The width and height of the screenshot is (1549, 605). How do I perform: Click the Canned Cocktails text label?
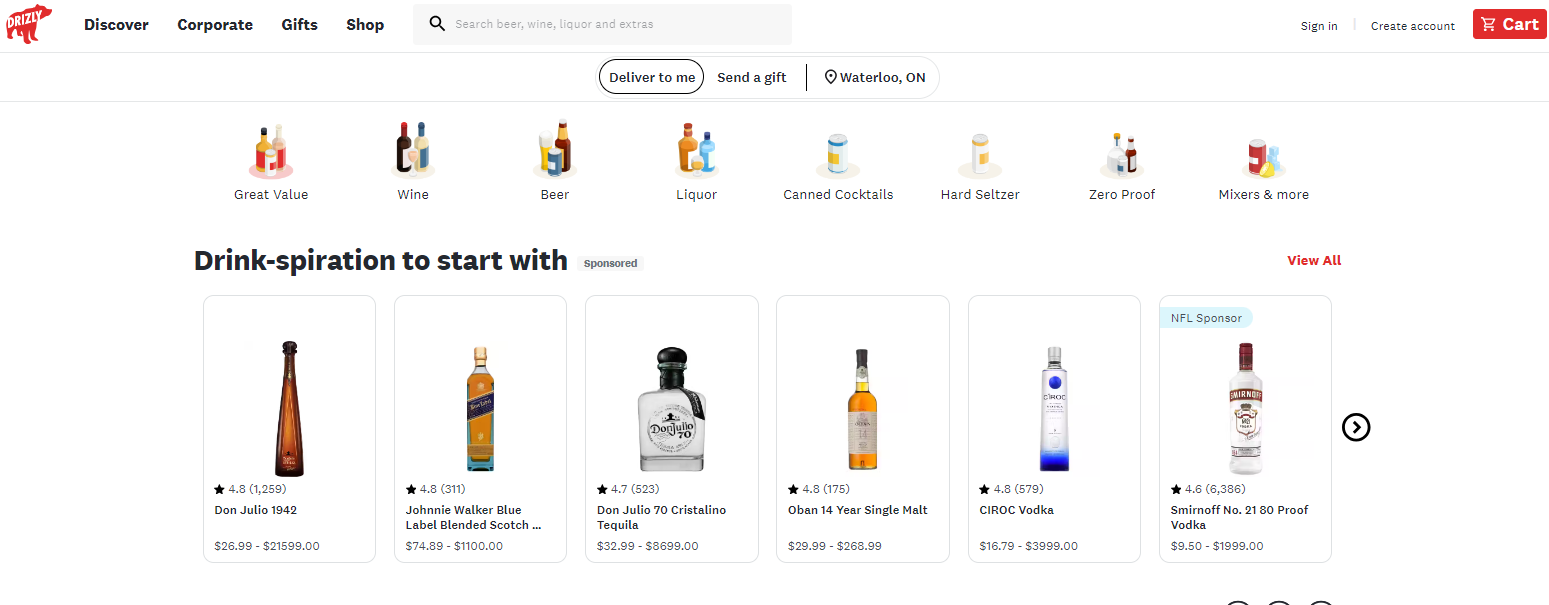click(838, 195)
